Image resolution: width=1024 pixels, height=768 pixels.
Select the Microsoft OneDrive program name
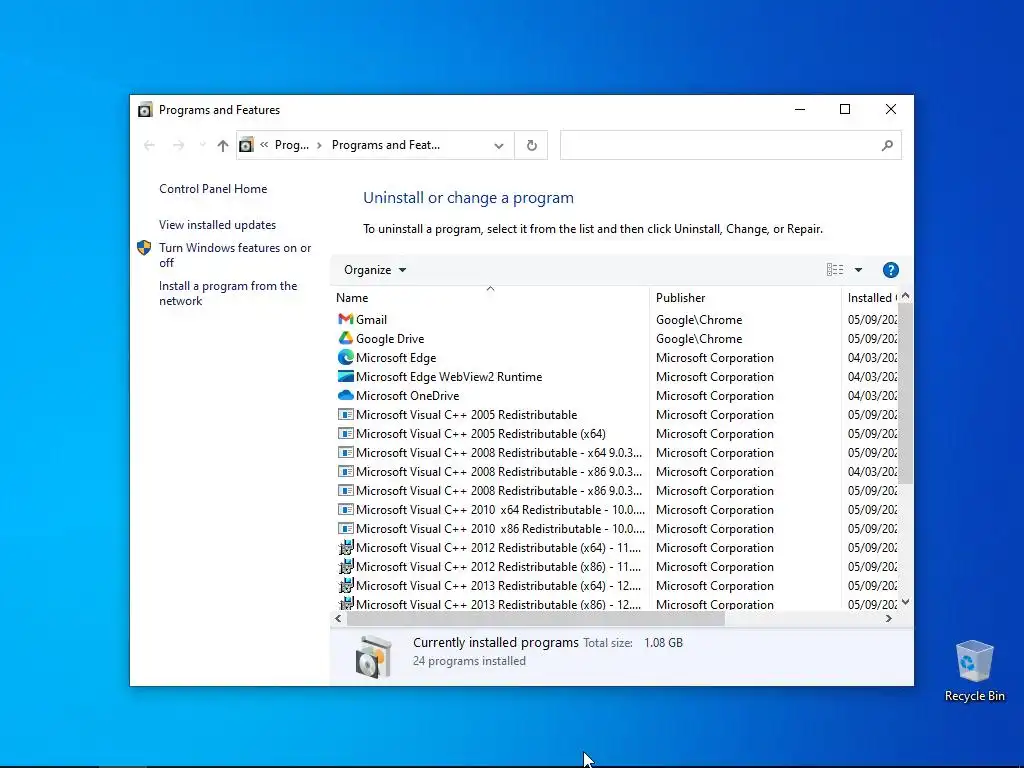pyautogui.click(x=408, y=395)
